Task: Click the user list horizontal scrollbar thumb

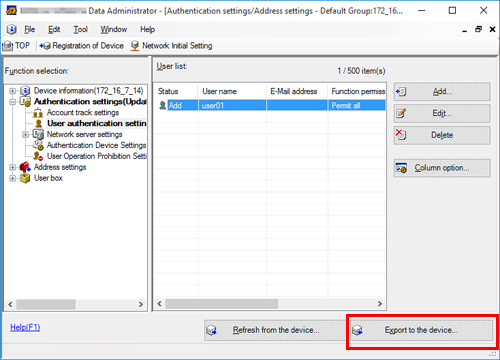Action: click(222, 304)
